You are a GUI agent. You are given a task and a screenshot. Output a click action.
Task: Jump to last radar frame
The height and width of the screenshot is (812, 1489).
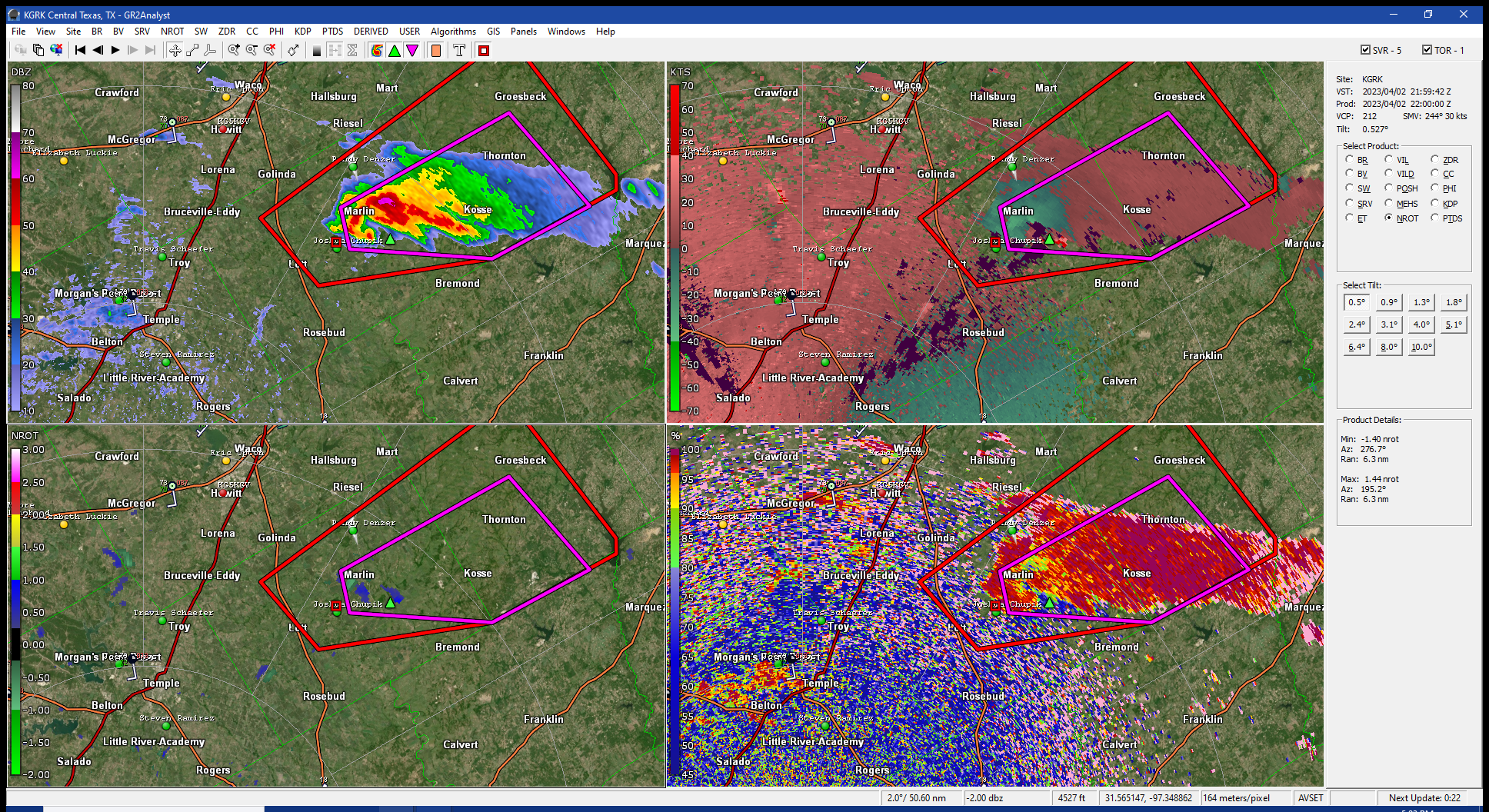click(151, 51)
